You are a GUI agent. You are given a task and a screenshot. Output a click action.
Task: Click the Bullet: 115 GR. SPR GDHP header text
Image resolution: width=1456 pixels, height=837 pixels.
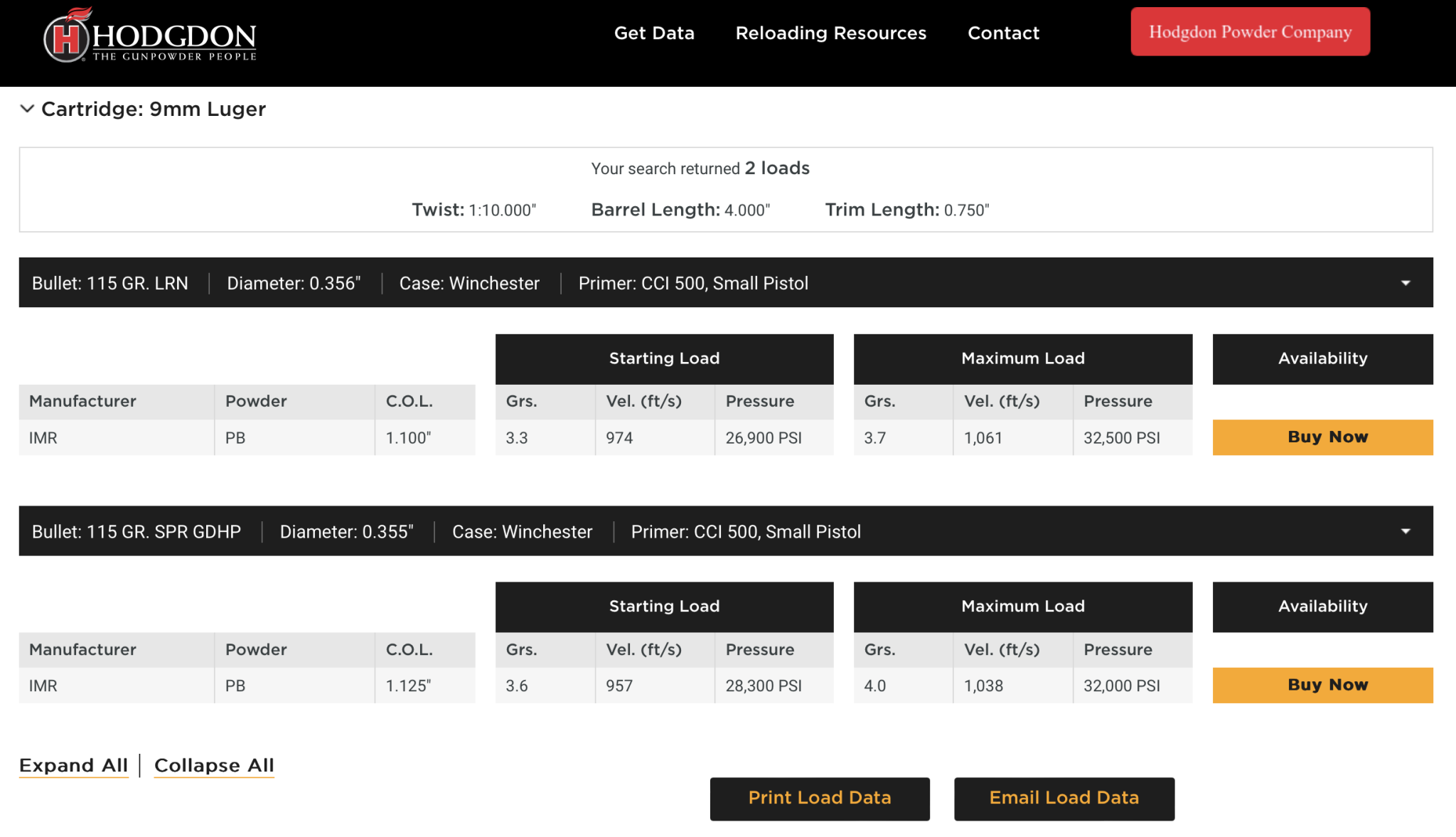(x=136, y=531)
